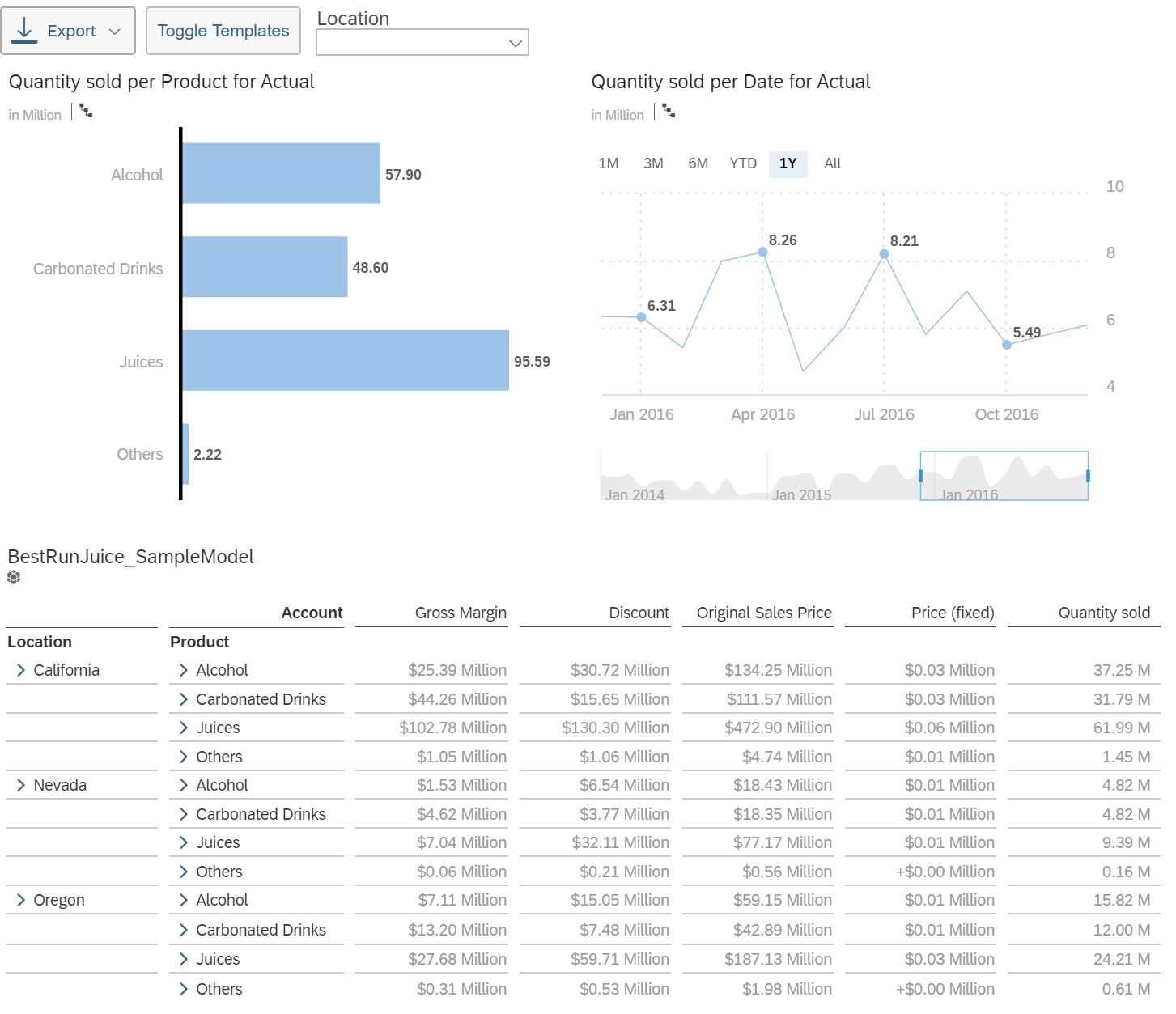Select the YTD time range tab
Screen dimensions: 1176x1014
click(743, 163)
